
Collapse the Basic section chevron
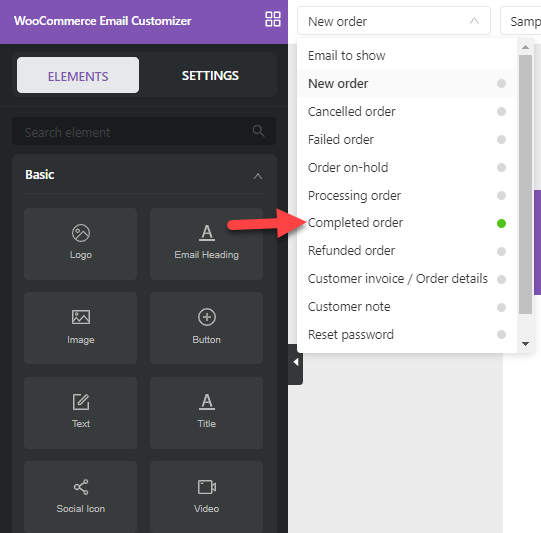(258, 176)
